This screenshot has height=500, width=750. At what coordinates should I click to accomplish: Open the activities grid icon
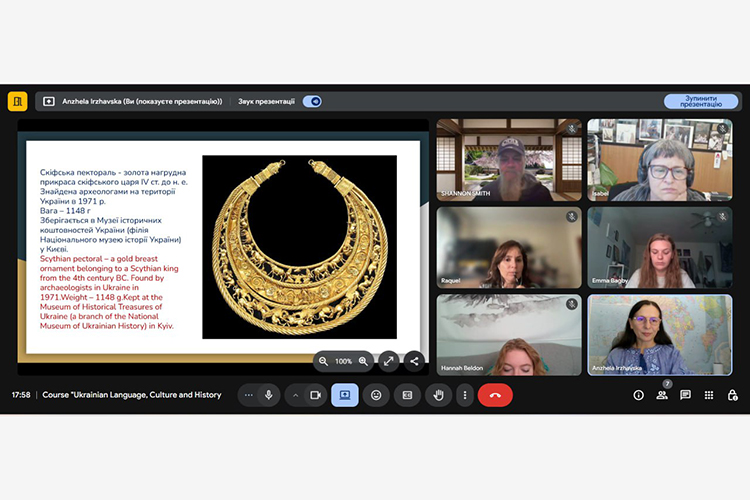click(x=709, y=395)
